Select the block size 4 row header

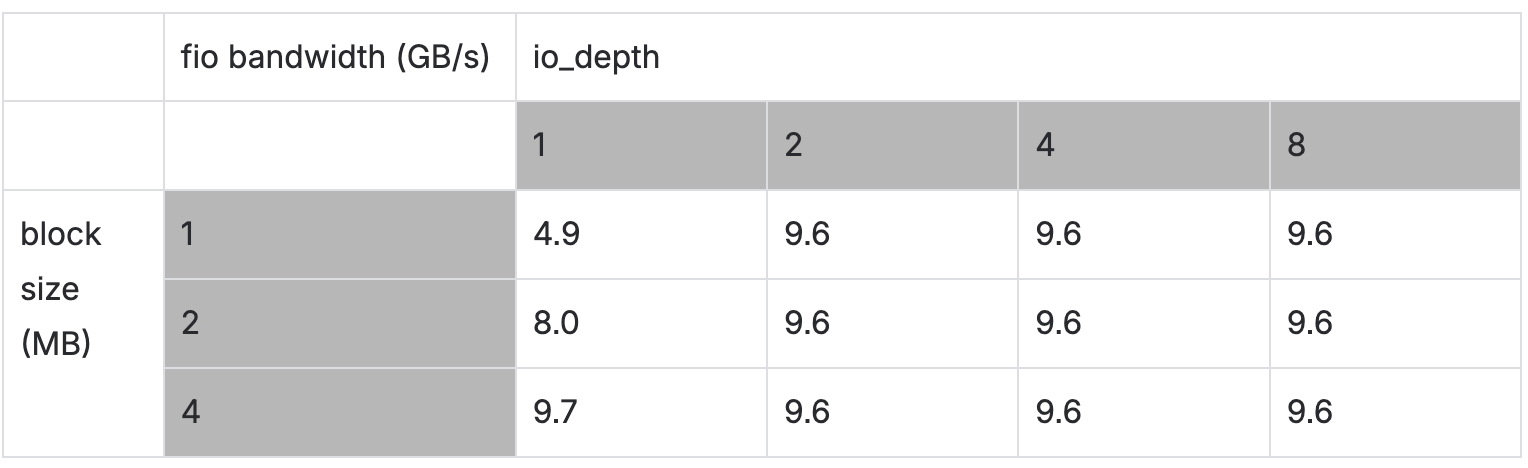coord(340,412)
